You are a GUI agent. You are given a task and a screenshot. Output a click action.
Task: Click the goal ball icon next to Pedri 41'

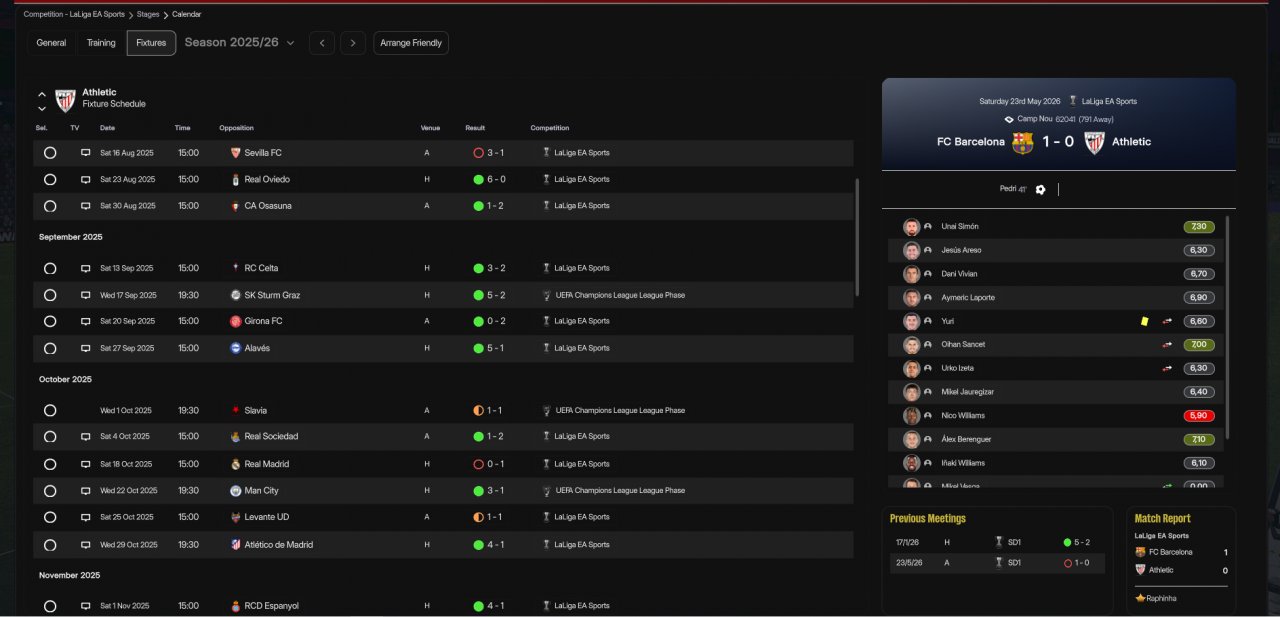click(1040, 189)
